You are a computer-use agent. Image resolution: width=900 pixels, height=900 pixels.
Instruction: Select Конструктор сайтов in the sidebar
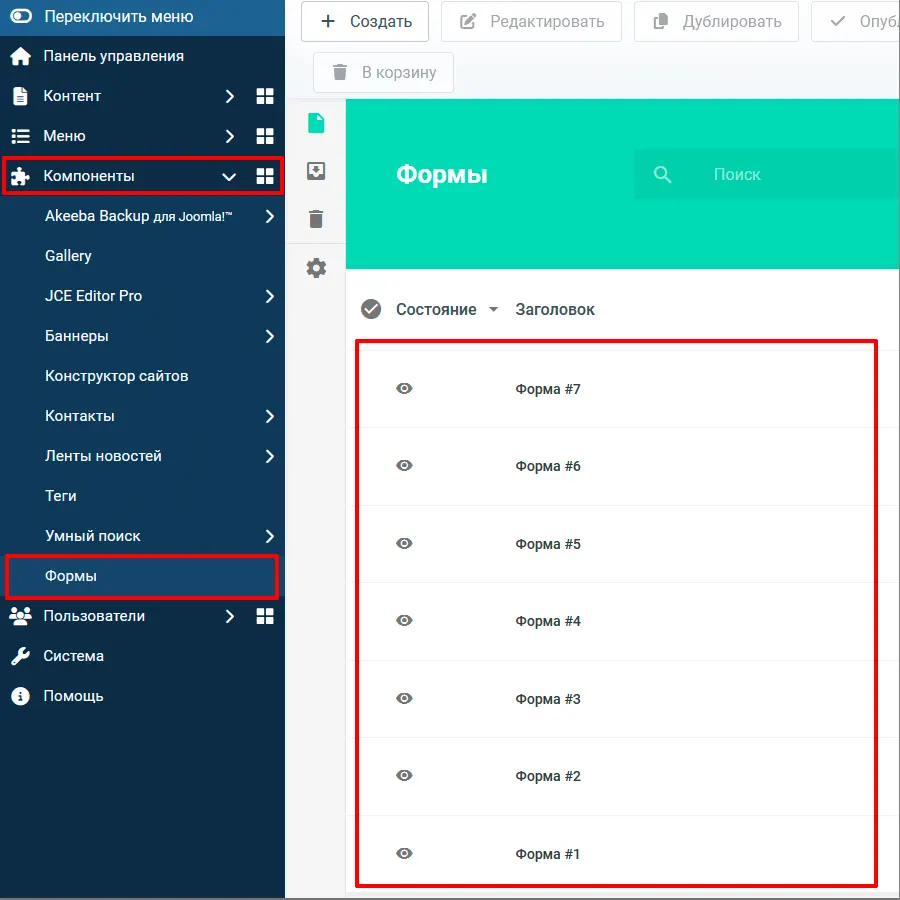point(116,376)
